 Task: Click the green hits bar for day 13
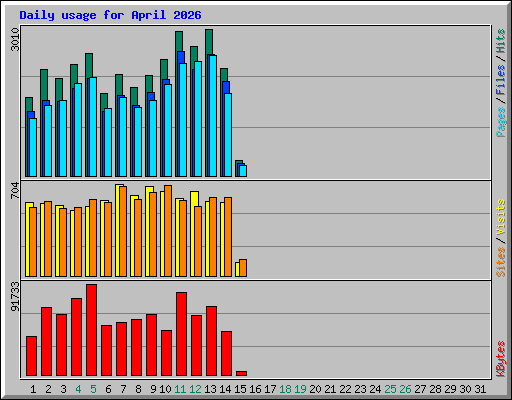point(209,42)
